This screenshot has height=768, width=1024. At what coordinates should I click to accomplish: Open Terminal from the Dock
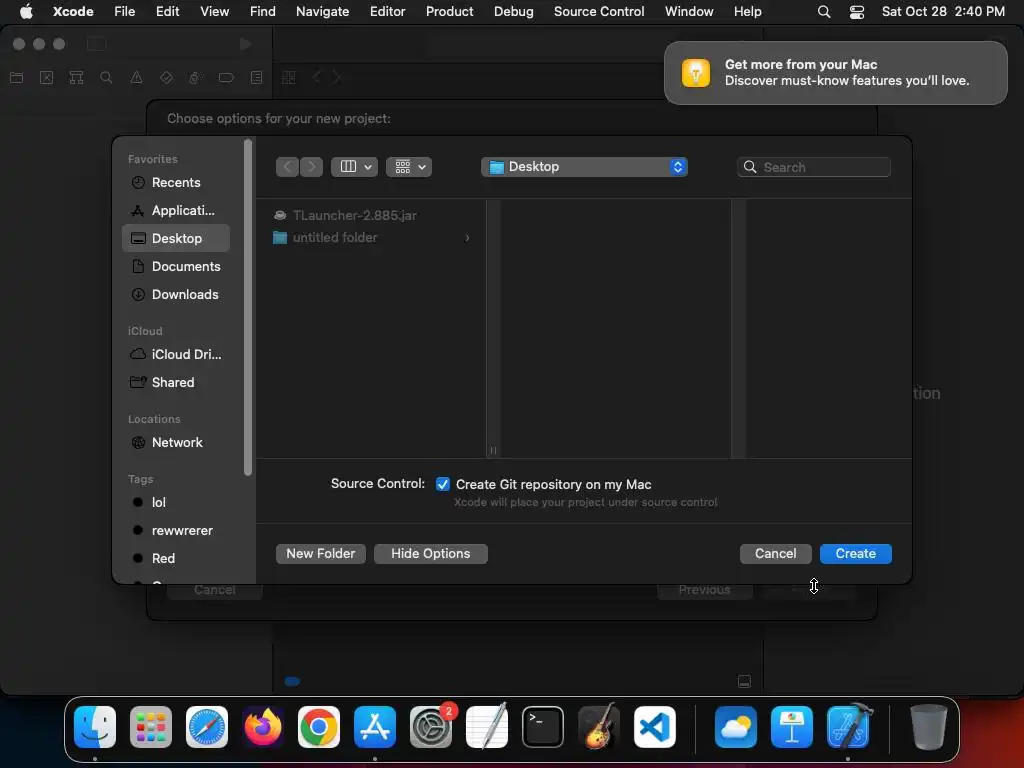point(543,727)
